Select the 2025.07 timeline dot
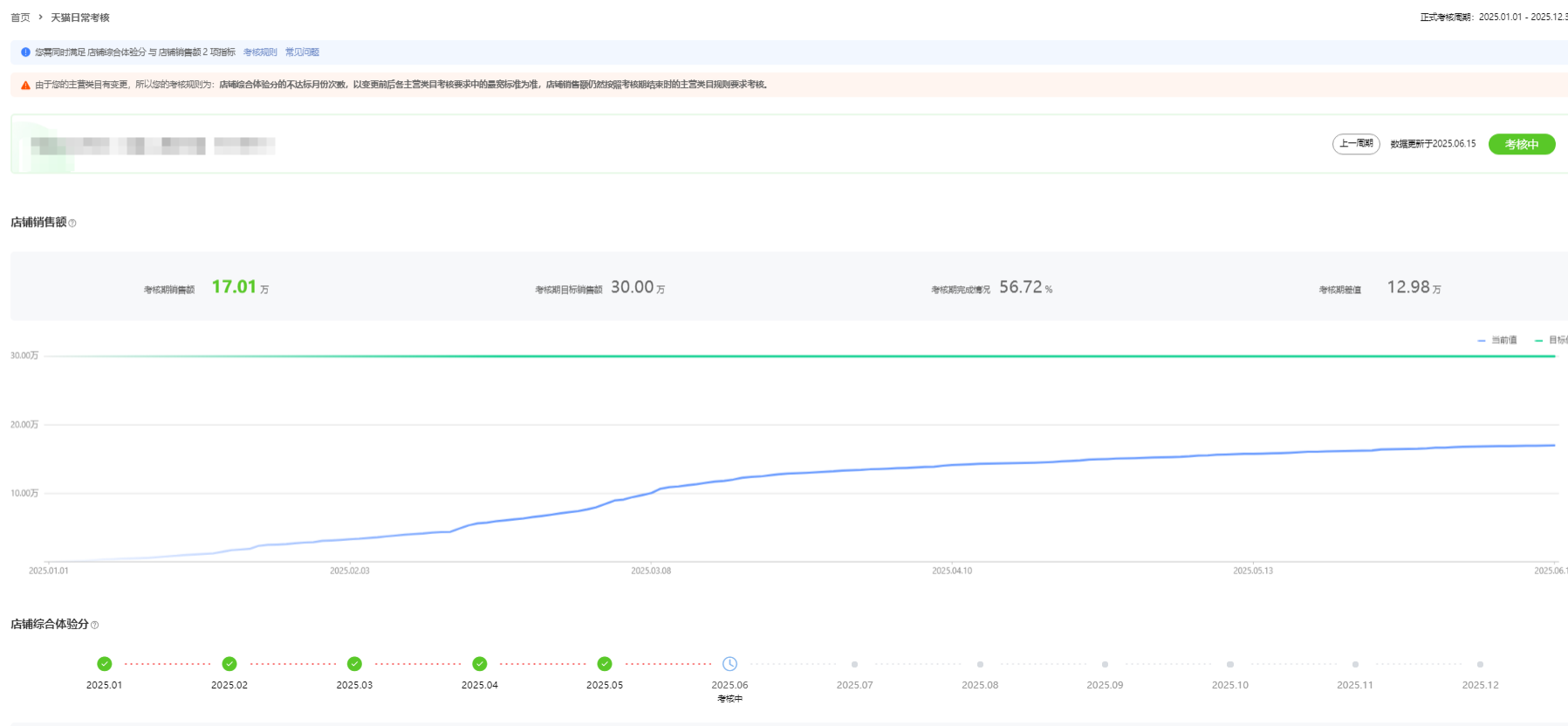Screen dimensions: 1568x726 tap(854, 665)
